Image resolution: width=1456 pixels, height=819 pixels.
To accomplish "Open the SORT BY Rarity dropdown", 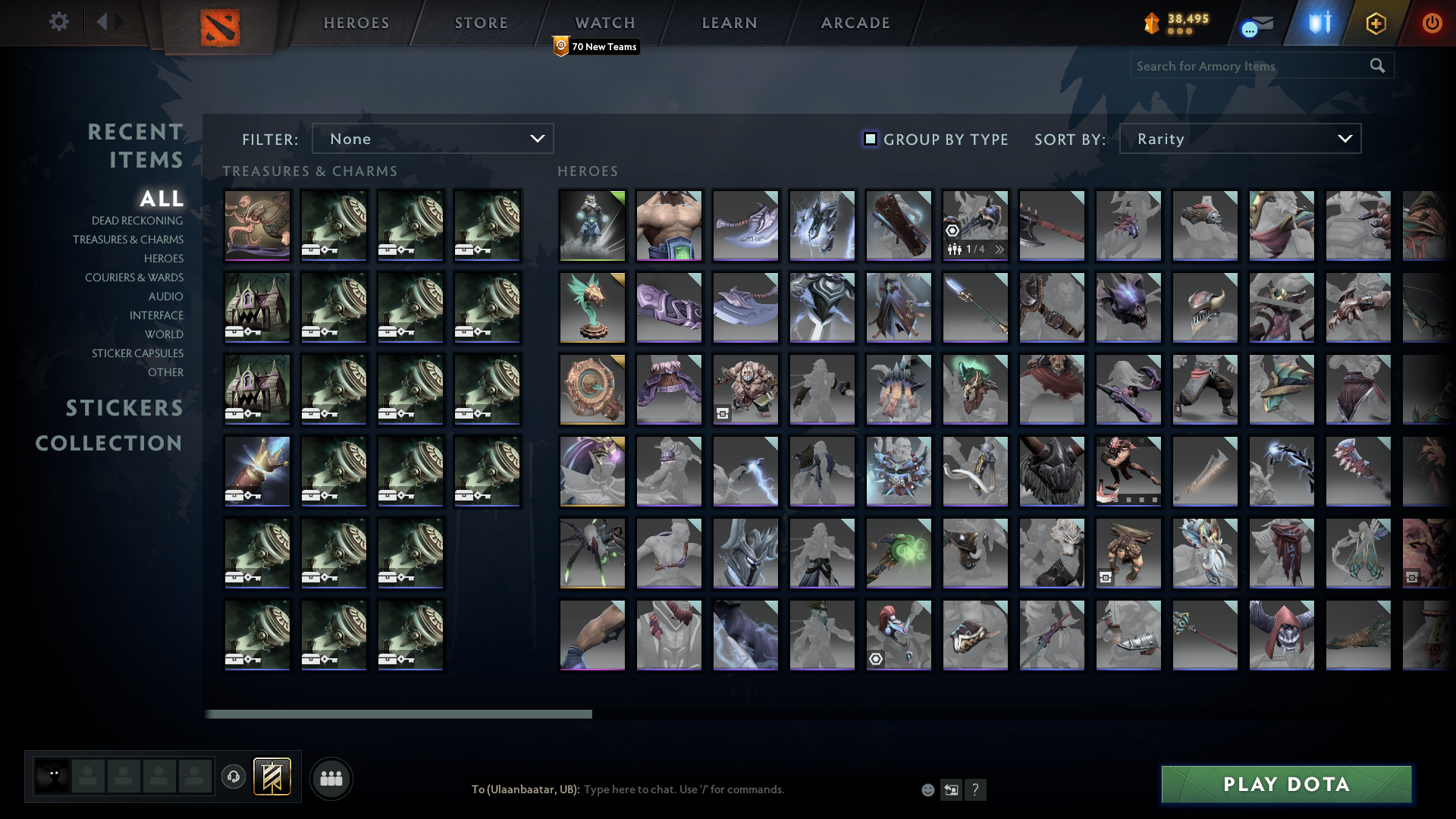I will pyautogui.click(x=1239, y=139).
